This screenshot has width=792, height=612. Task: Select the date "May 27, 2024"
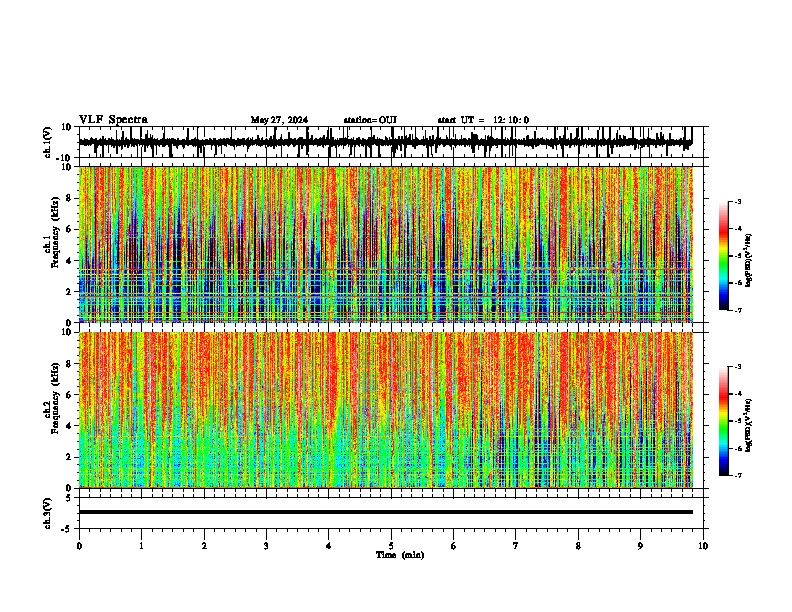(279, 120)
